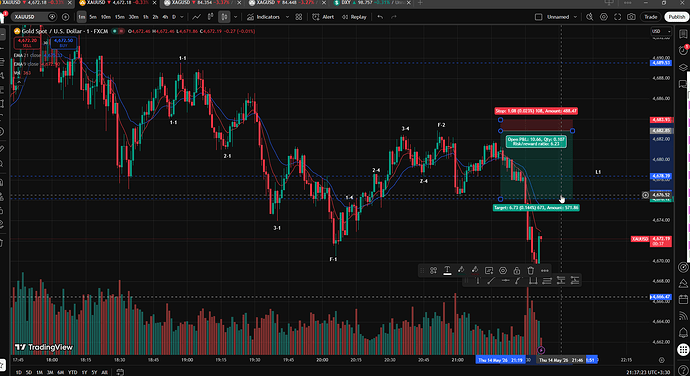Take a chart snapshot with camera icon

click(631, 17)
